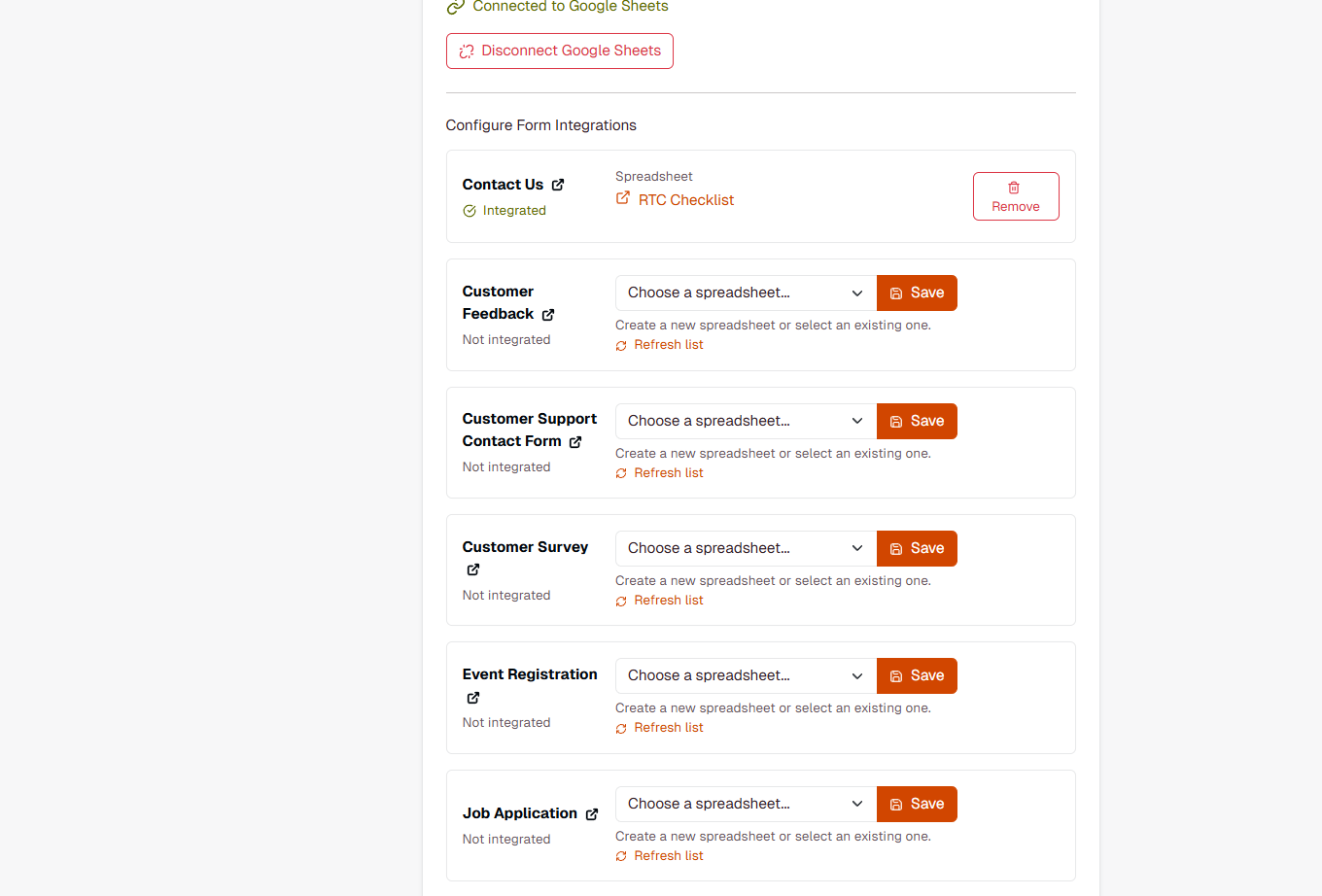Expand the Customer Support Contact Form spreadsheet selector
Screen dimensions: 1322x896
point(745,421)
